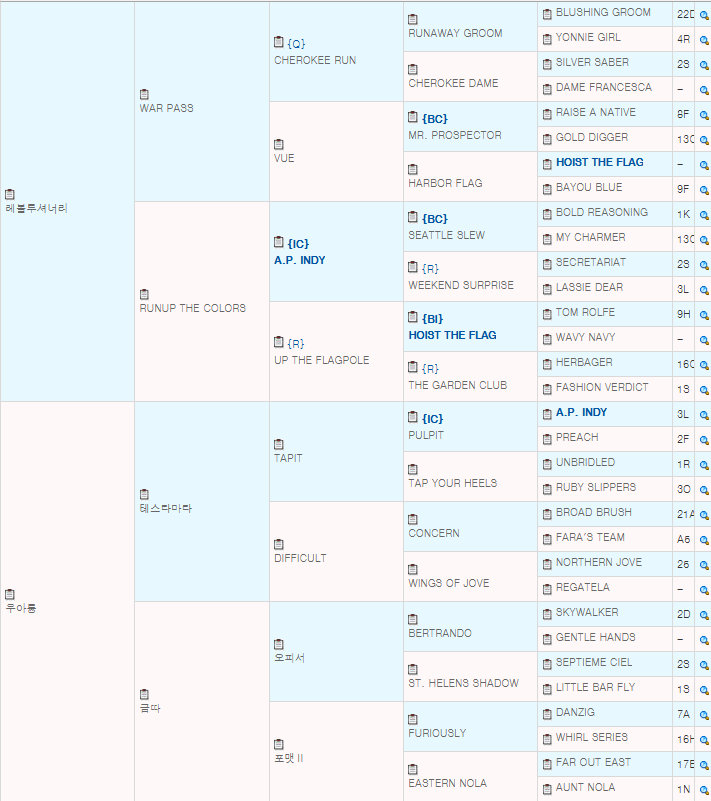Click the magnifier icon in the SECRETARIAT row

point(704,265)
